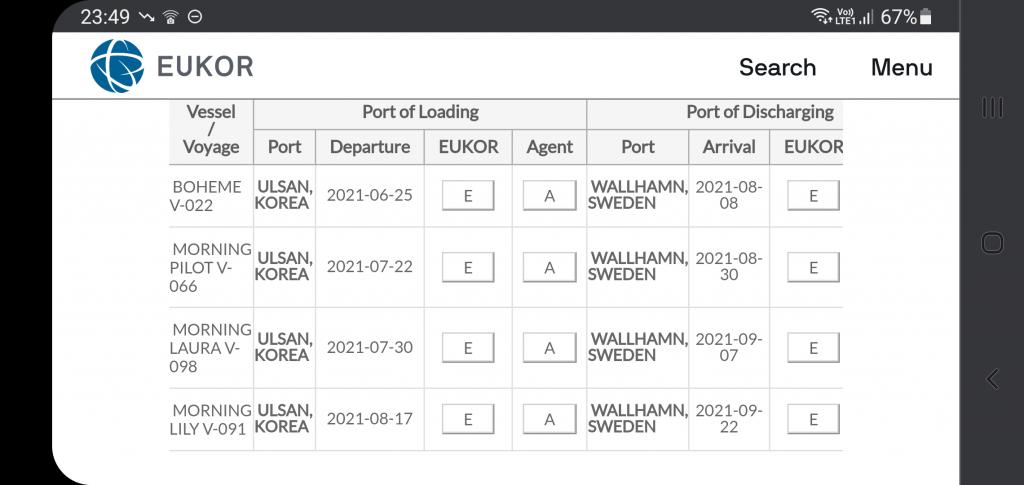
Task: Click discharging 'E' button for 2021-08-08 arrival
Action: (813, 195)
